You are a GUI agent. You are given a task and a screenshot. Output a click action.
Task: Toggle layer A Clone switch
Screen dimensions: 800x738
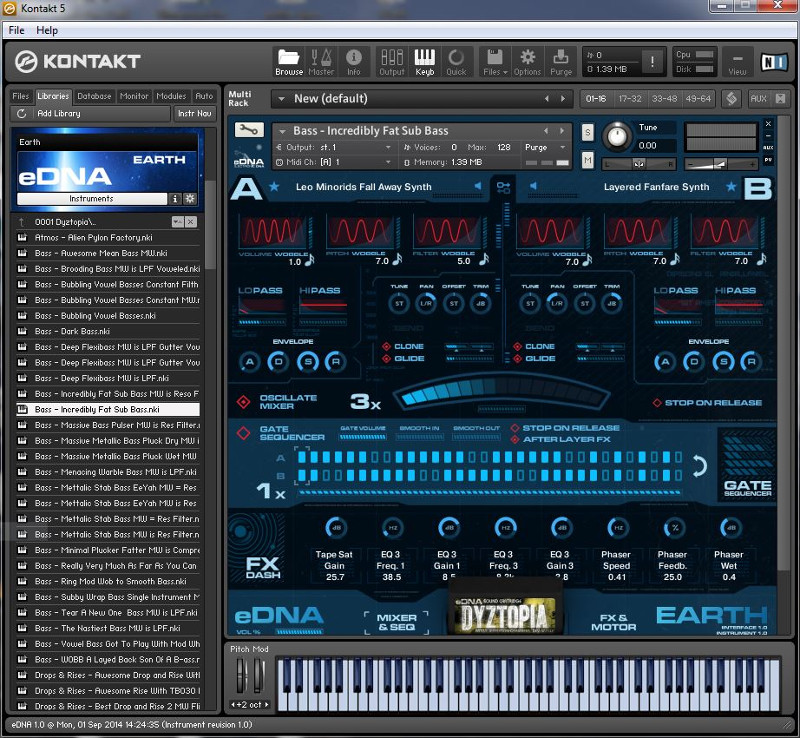pyautogui.click(x=387, y=347)
